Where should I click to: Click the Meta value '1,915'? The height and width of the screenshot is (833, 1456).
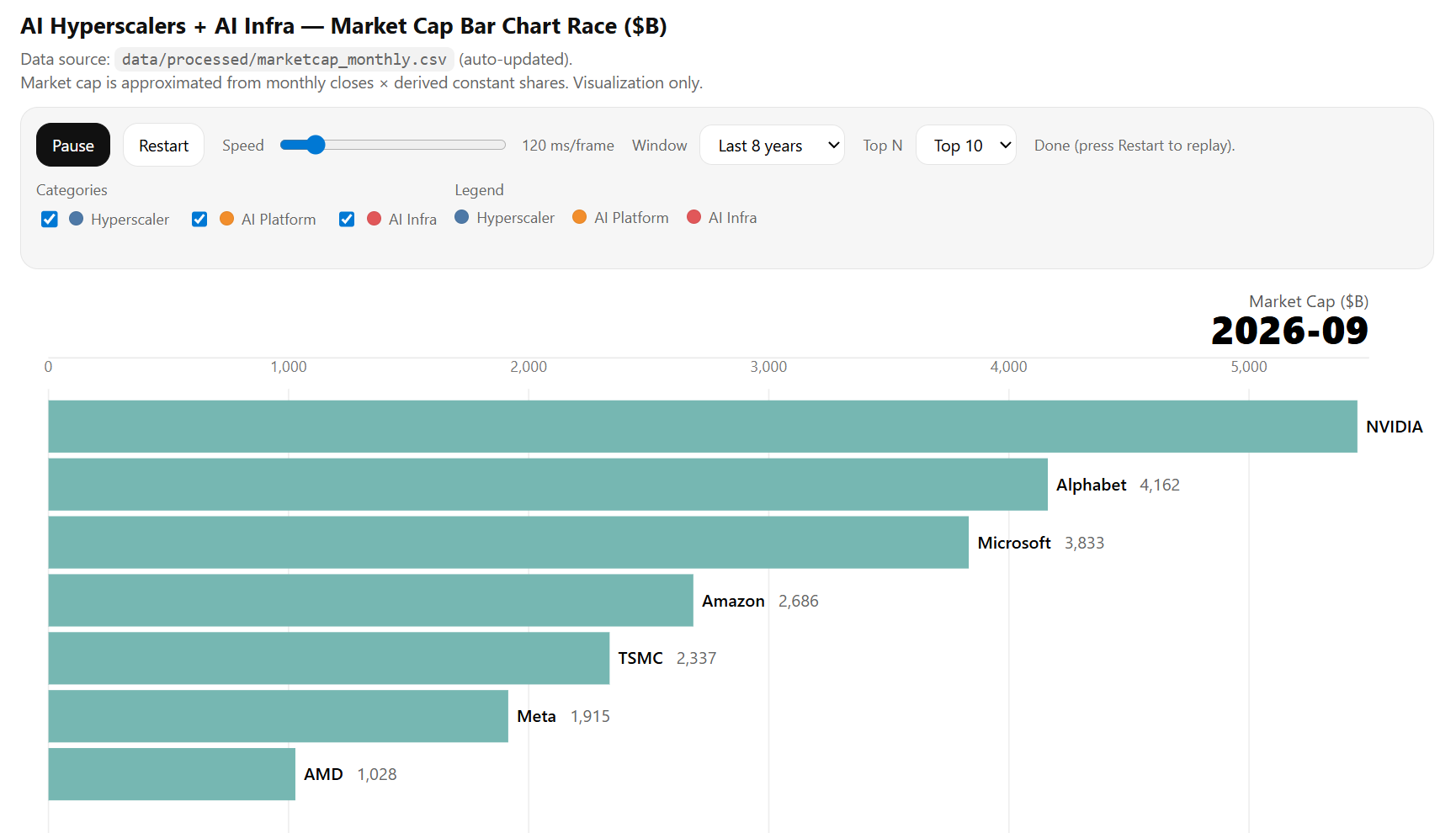click(x=590, y=716)
